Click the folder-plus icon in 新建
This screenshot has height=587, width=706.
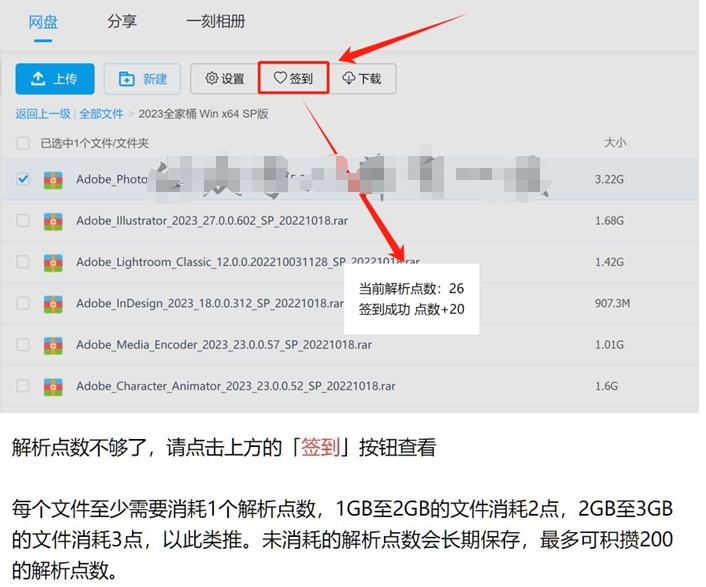[x=127, y=79]
